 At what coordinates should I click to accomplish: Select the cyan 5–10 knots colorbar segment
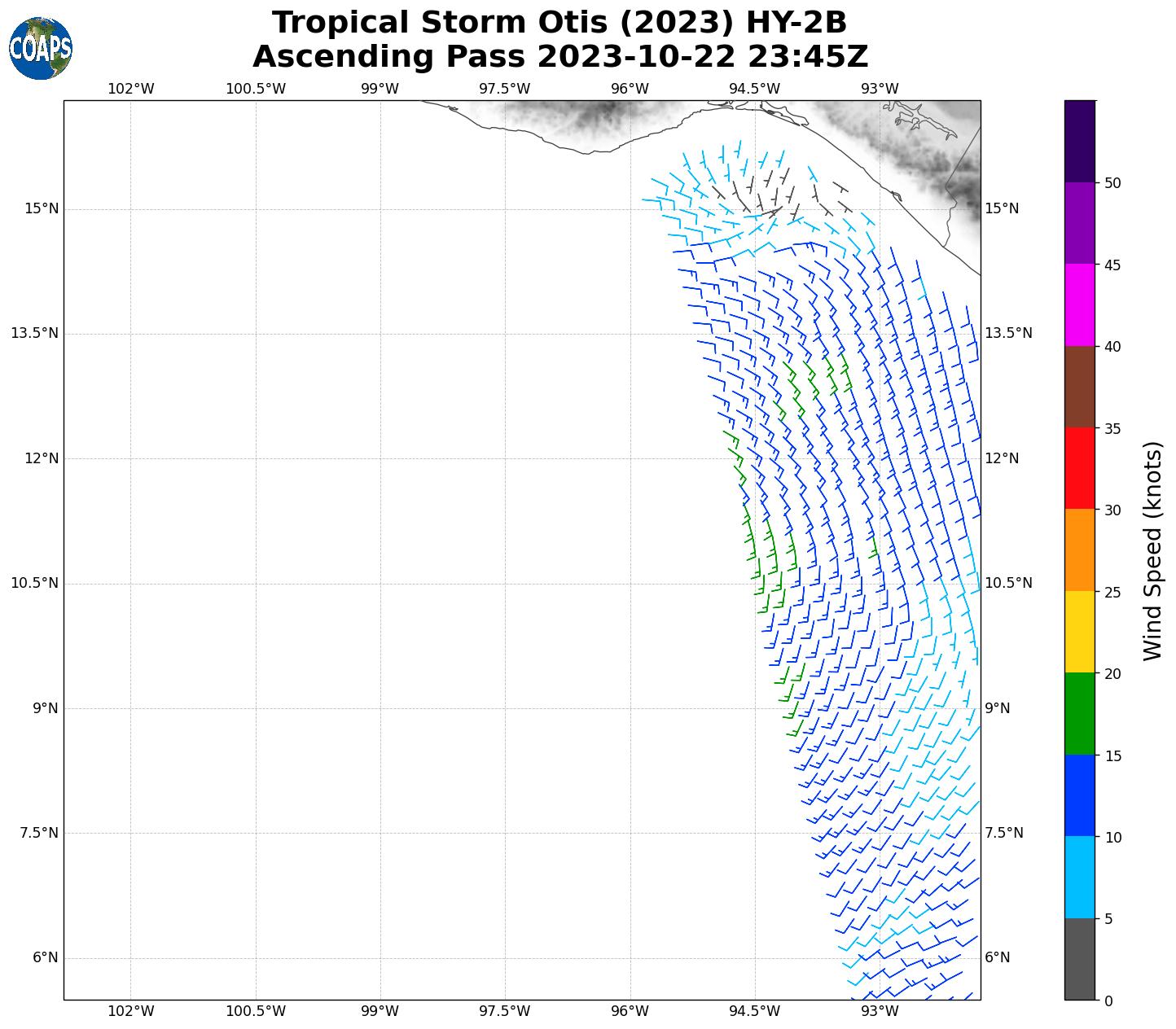(x=1079, y=878)
